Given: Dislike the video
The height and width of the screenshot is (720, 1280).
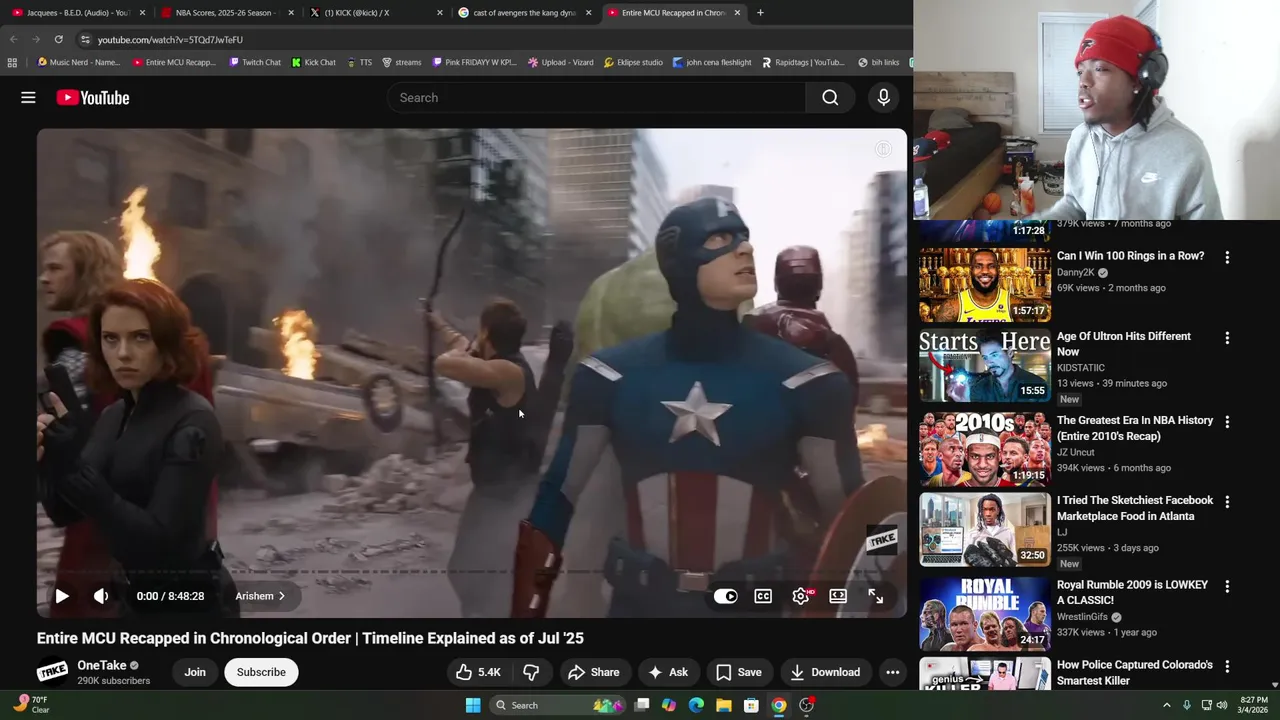Looking at the screenshot, I should [x=531, y=672].
